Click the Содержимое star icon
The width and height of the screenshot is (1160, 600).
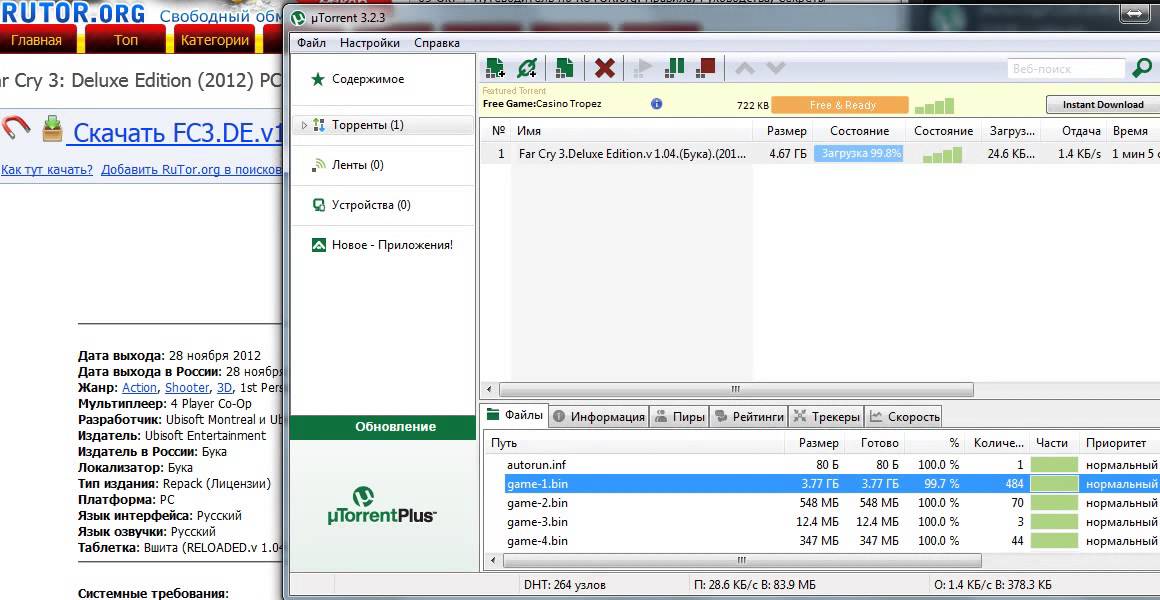[x=317, y=79]
